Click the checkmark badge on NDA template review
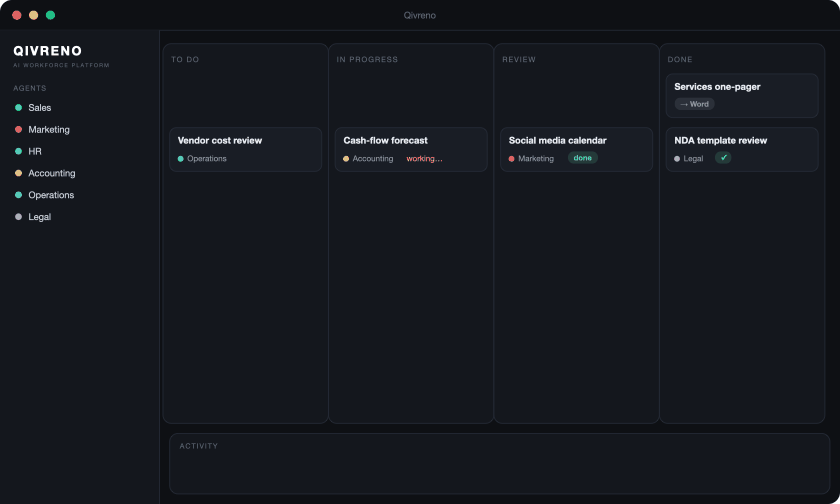Image resolution: width=840 pixels, height=504 pixels. [x=723, y=158]
